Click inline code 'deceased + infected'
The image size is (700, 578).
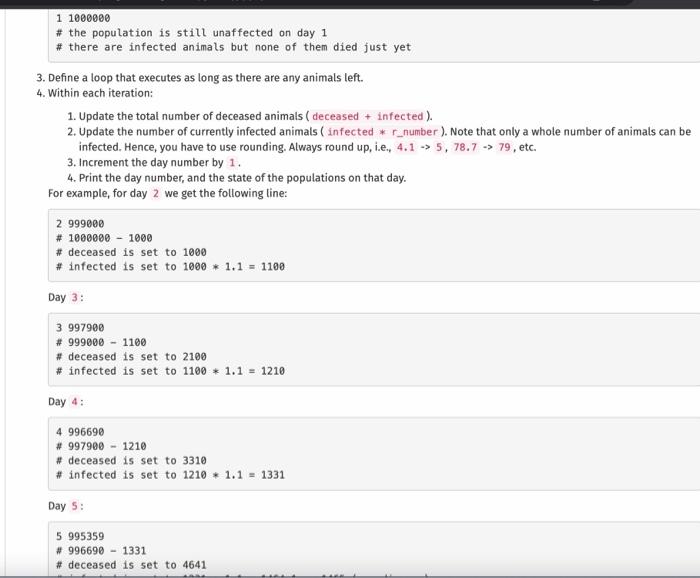tap(367, 116)
